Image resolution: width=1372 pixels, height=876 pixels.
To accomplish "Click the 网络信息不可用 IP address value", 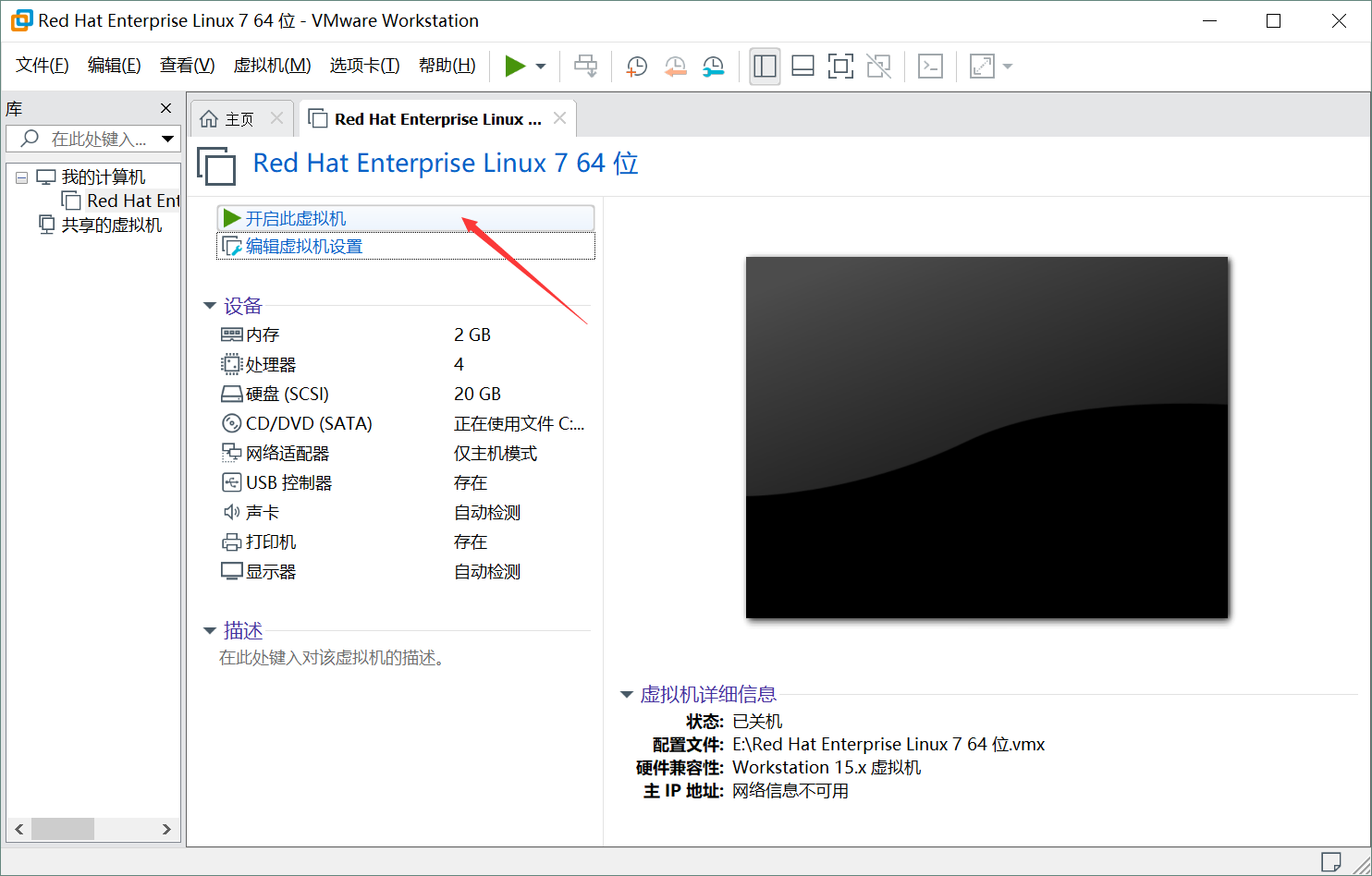I will pyautogui.click(x=790, y=791).
